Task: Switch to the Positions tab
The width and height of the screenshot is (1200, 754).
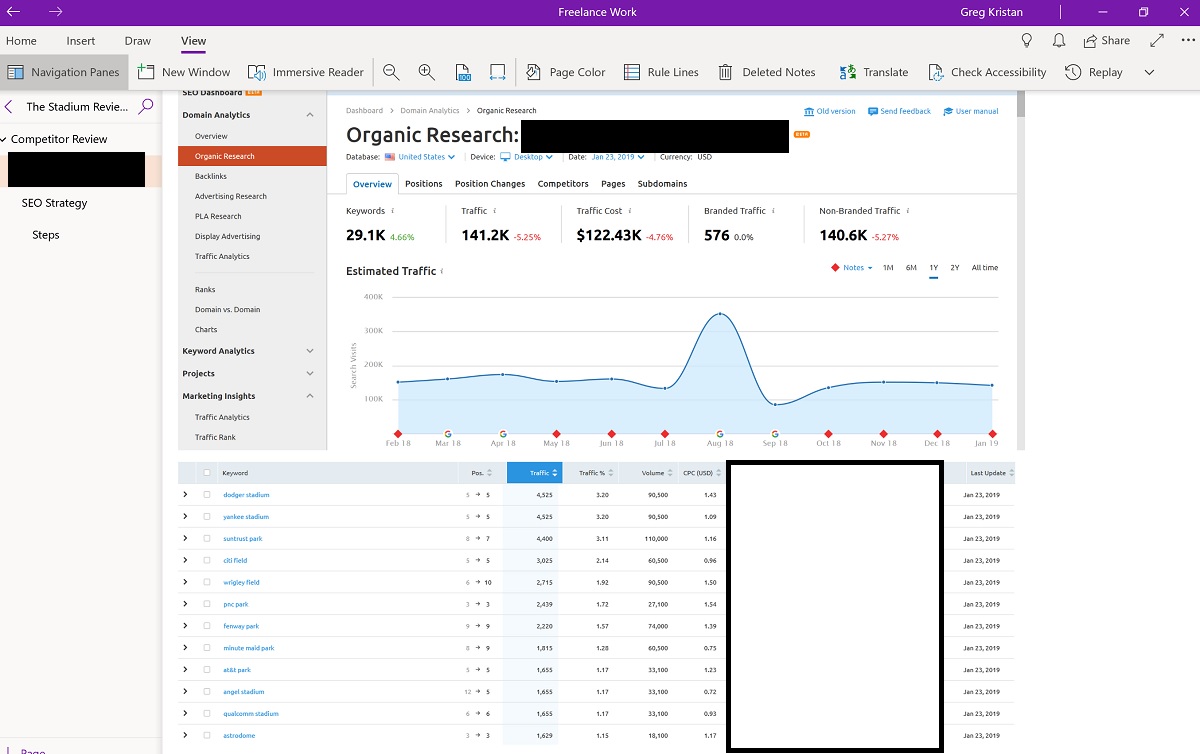Action: click(424, 184)
